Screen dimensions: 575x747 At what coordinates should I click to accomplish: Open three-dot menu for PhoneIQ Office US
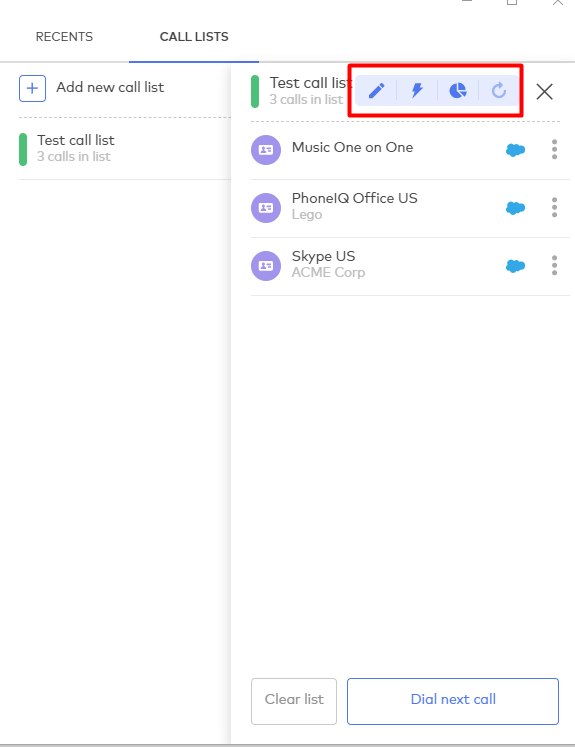[x=555, y=207]
